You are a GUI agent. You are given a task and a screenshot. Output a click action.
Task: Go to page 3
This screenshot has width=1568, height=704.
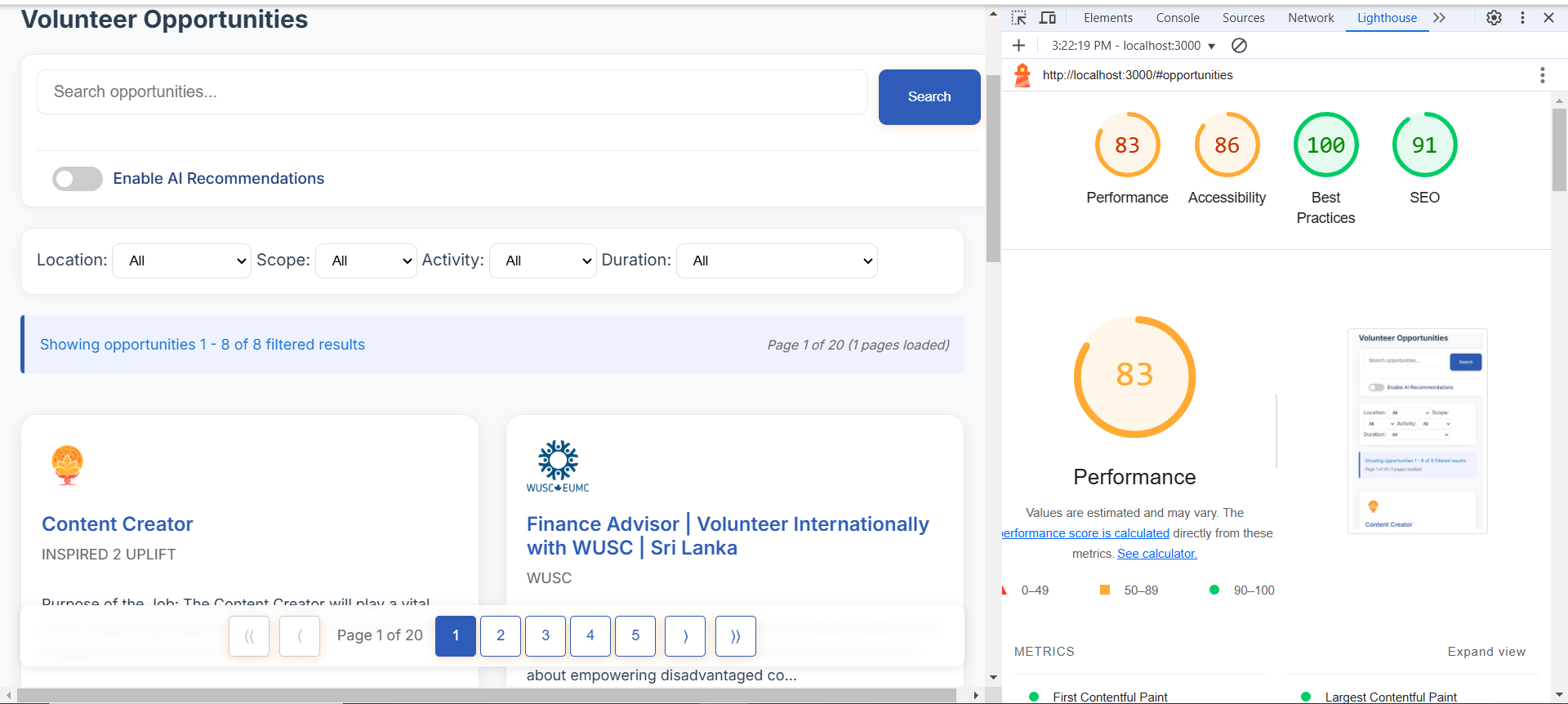[546, 636]
